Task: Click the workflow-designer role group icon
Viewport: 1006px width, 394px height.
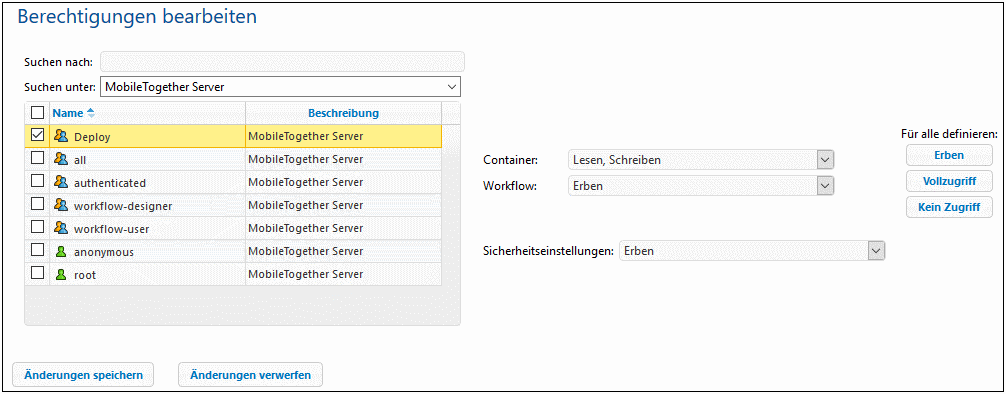Action: [x=61, y=205]
